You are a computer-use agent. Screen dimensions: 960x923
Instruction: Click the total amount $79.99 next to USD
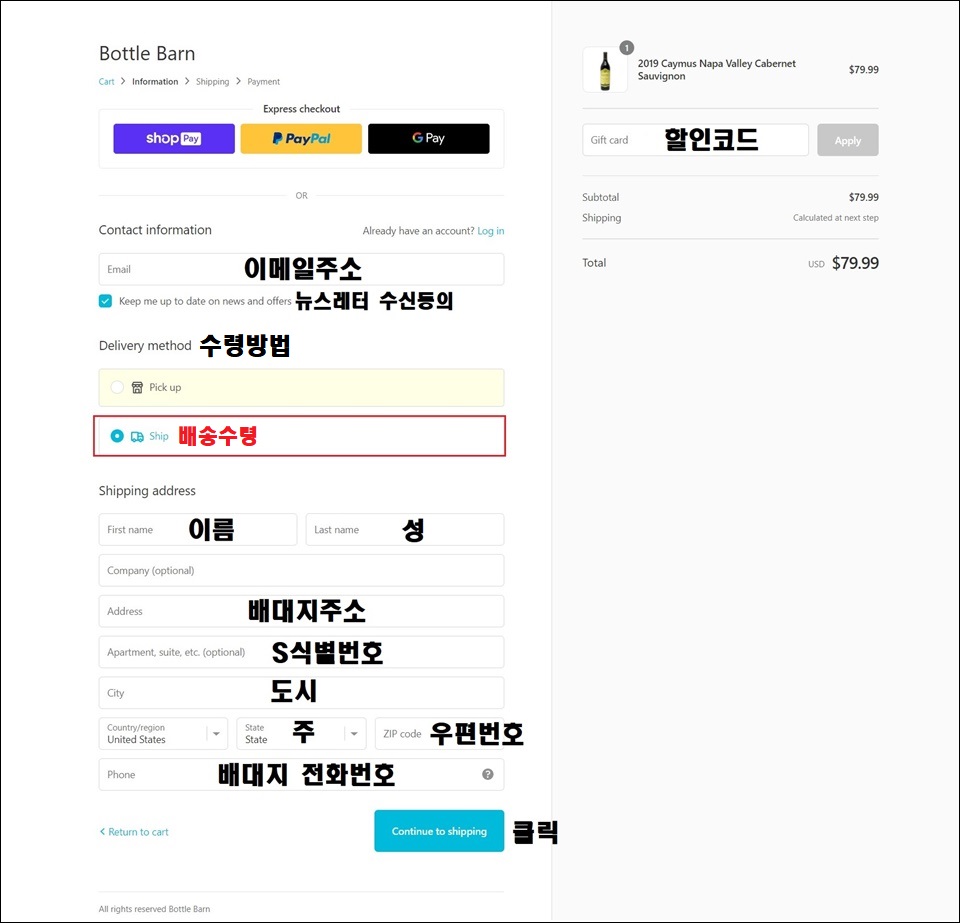pyautogui.click(x=855, y=263)
